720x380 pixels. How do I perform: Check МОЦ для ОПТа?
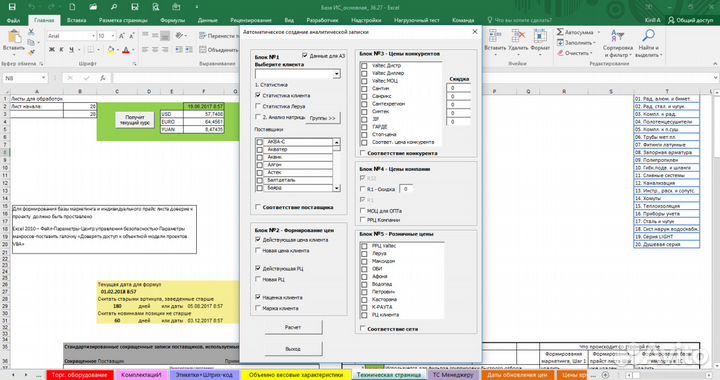click(x=363, y=211)
